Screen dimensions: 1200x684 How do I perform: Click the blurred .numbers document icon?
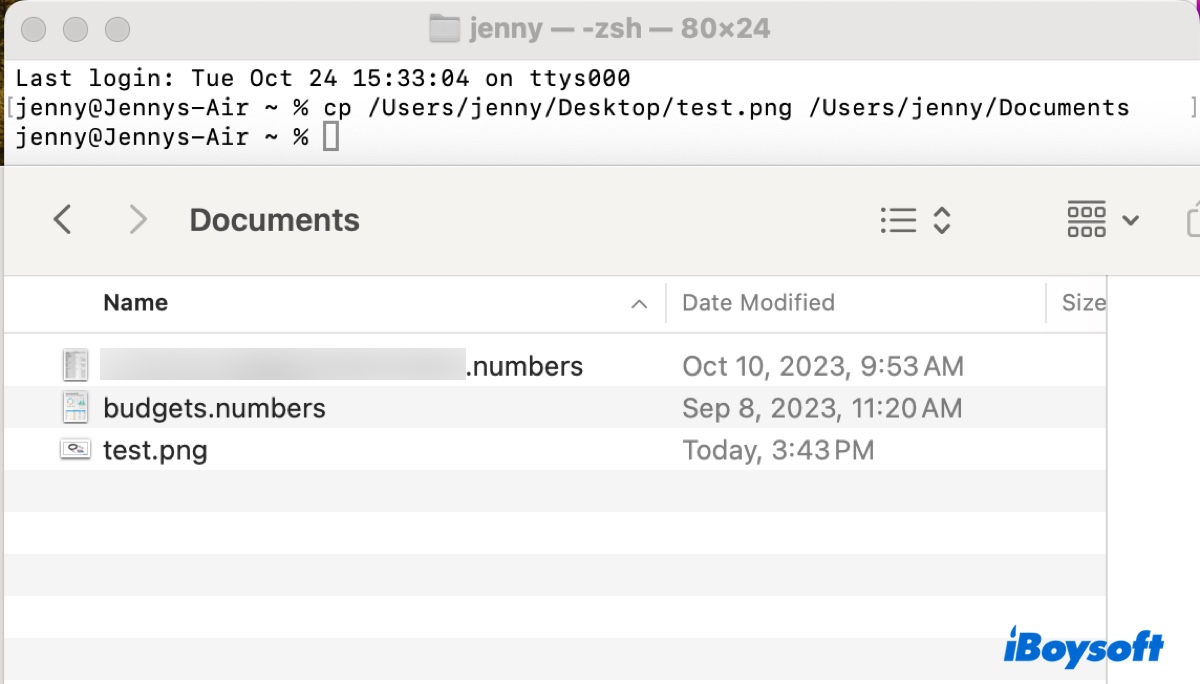coord(75,365)
